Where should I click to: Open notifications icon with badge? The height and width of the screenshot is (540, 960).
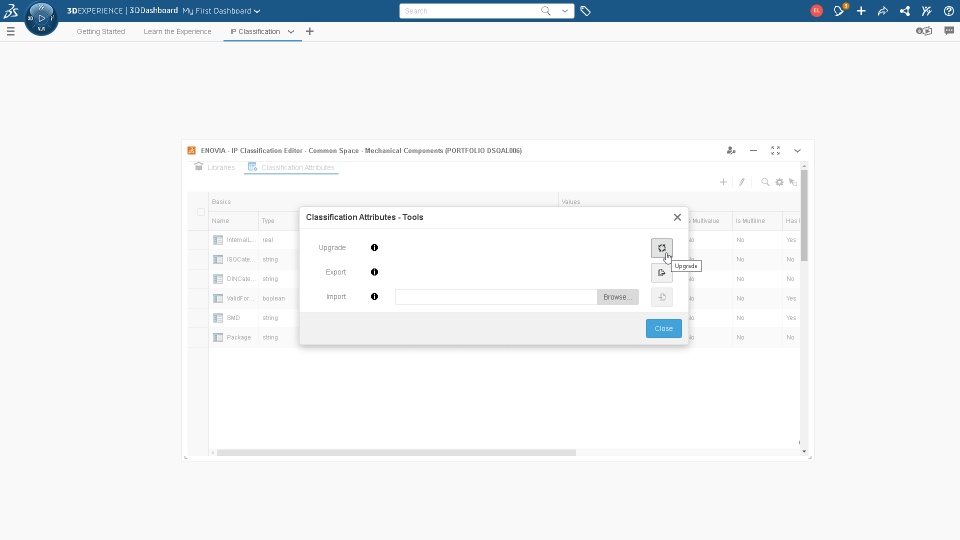click(x=839, y=10)
